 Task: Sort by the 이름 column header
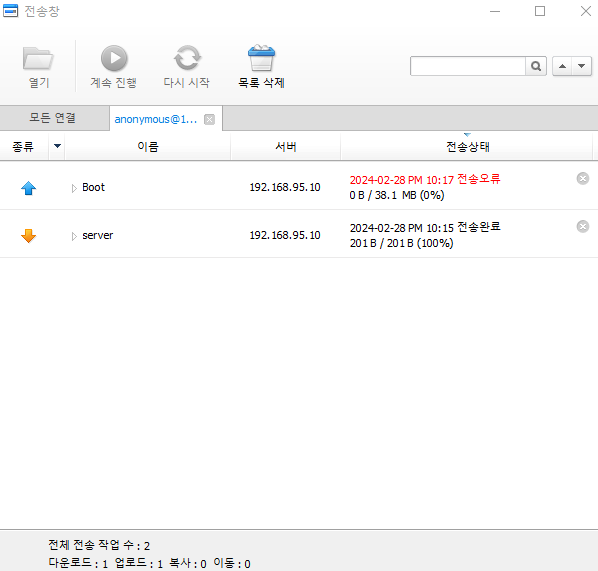148,146
